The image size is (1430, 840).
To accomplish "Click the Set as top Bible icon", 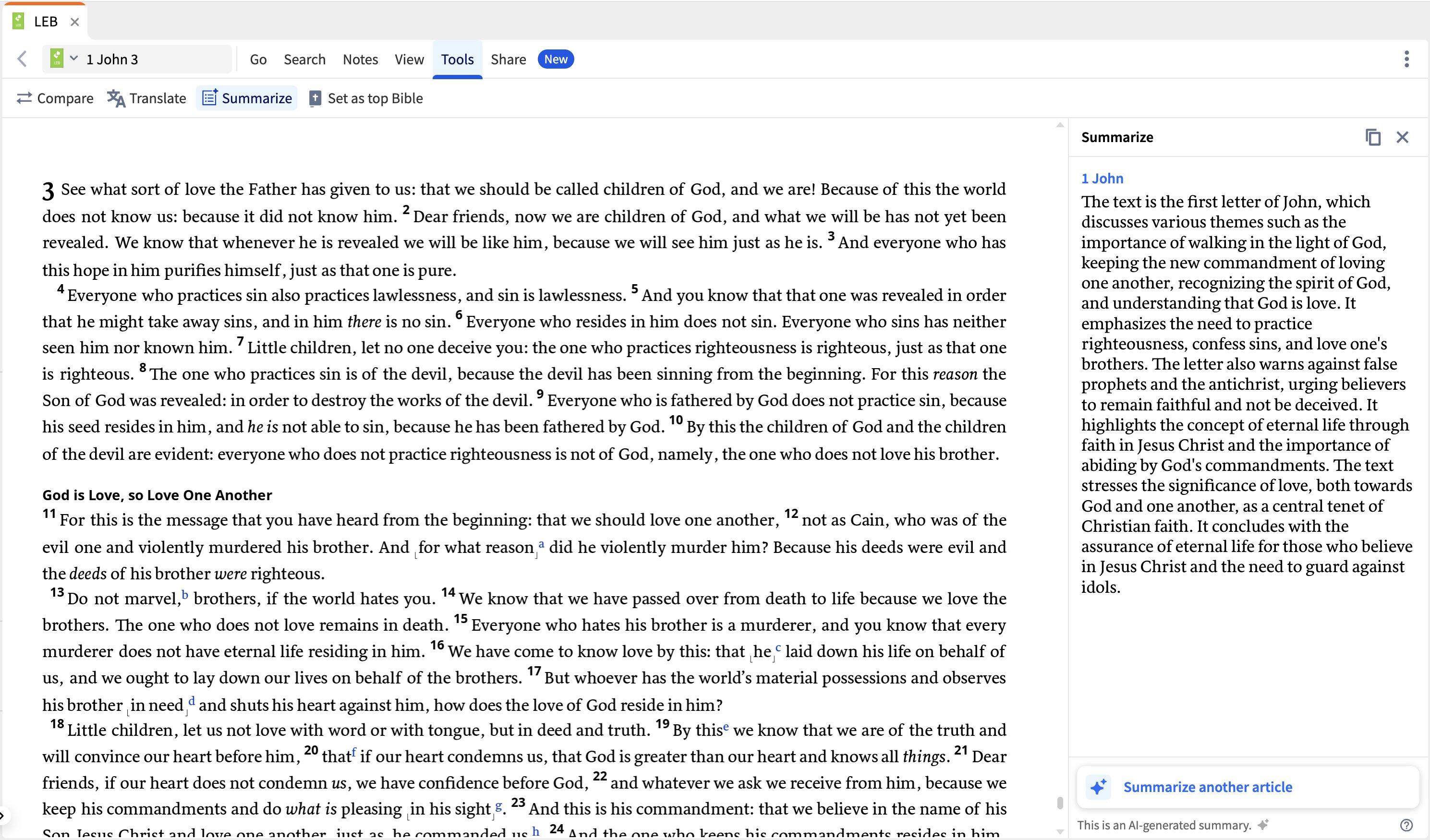I will 315,99.
